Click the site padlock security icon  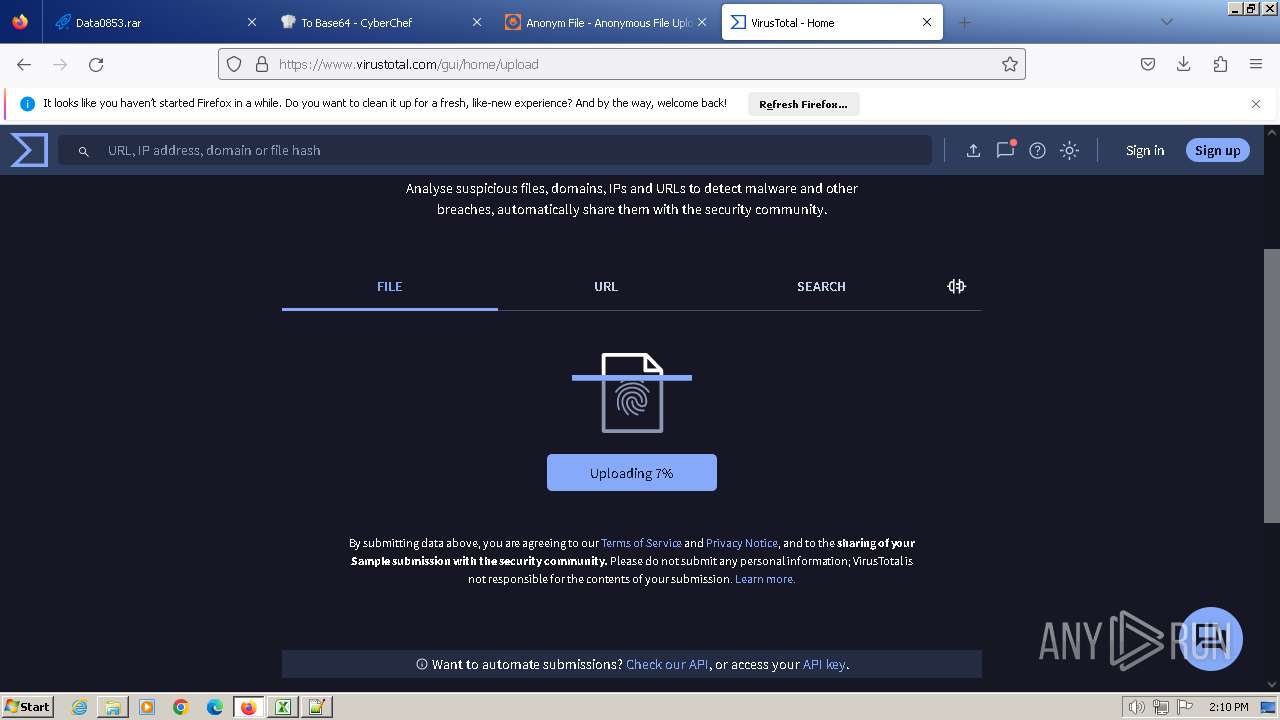click(x=262, y=64)
